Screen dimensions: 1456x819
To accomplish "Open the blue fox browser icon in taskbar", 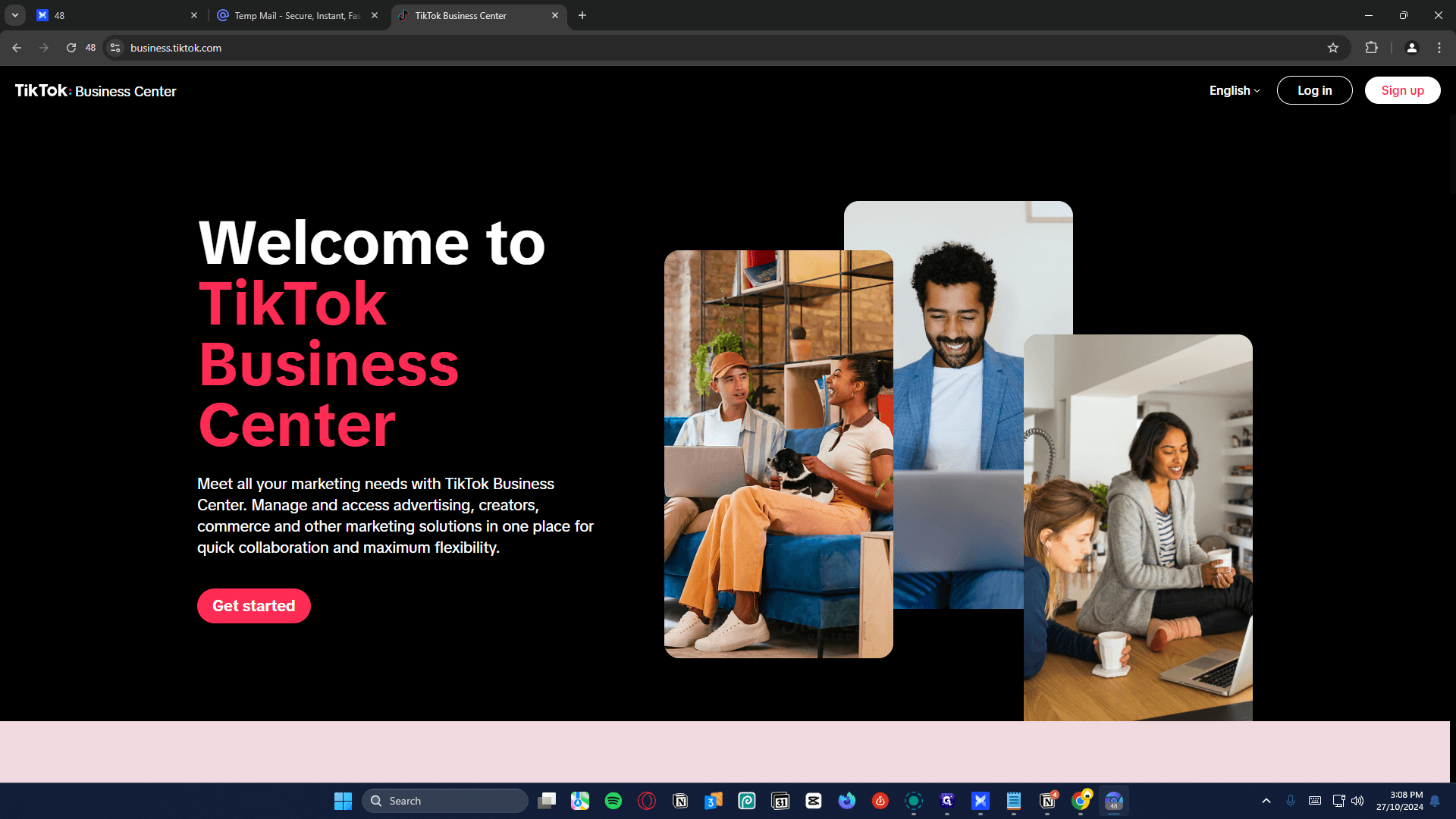I will [x=847, y=801].
